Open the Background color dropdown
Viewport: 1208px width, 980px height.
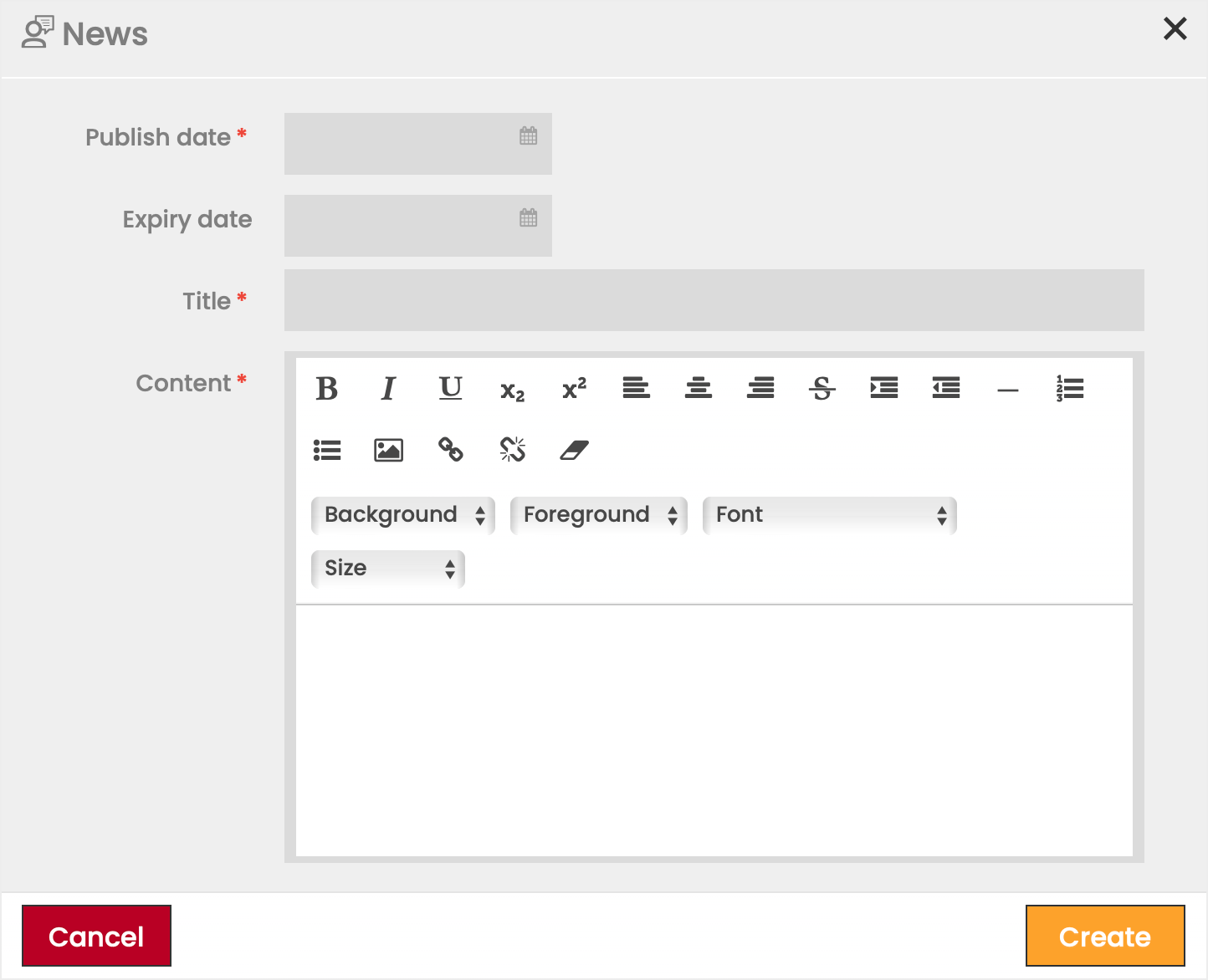403,515
